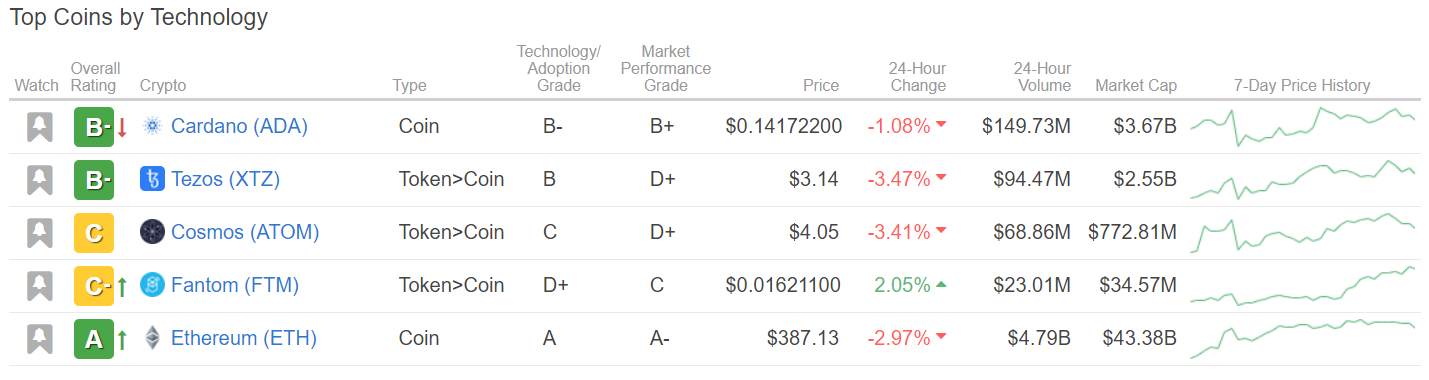Sort by the Overall Rating column header
Viewport: 1429px width, 380px height.
pyautogui.click(x=95, y=77)
